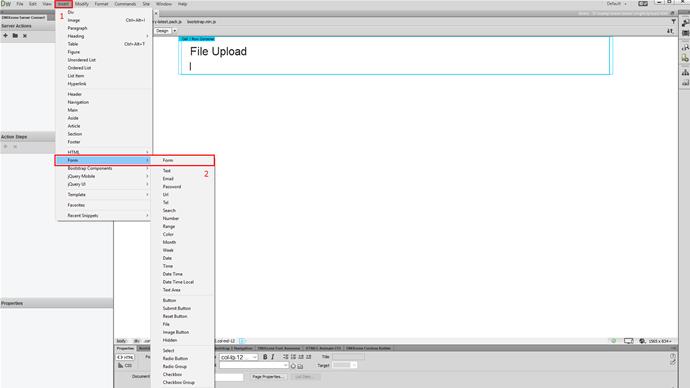Click the body tag in tag selector

pos(121,341)
